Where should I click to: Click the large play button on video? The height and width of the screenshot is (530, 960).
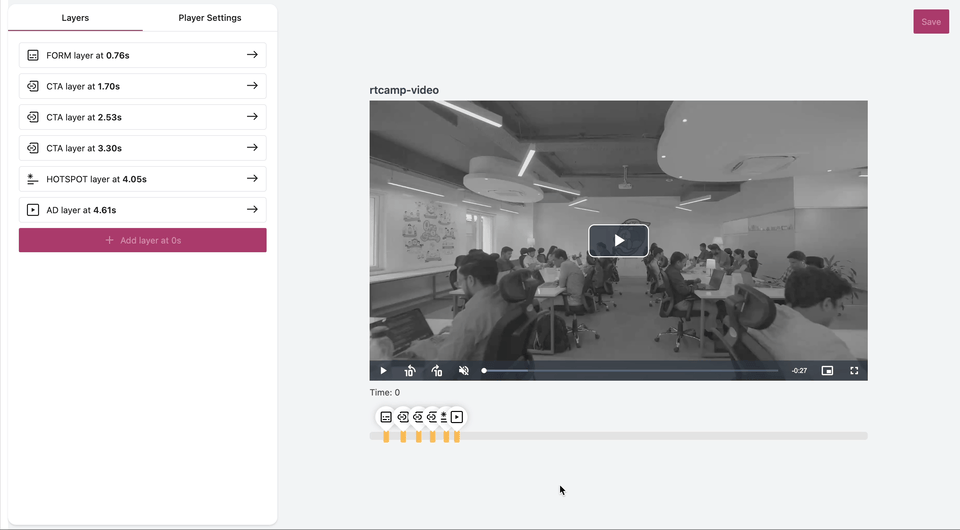pyautogui.click(x=618, y=241)
